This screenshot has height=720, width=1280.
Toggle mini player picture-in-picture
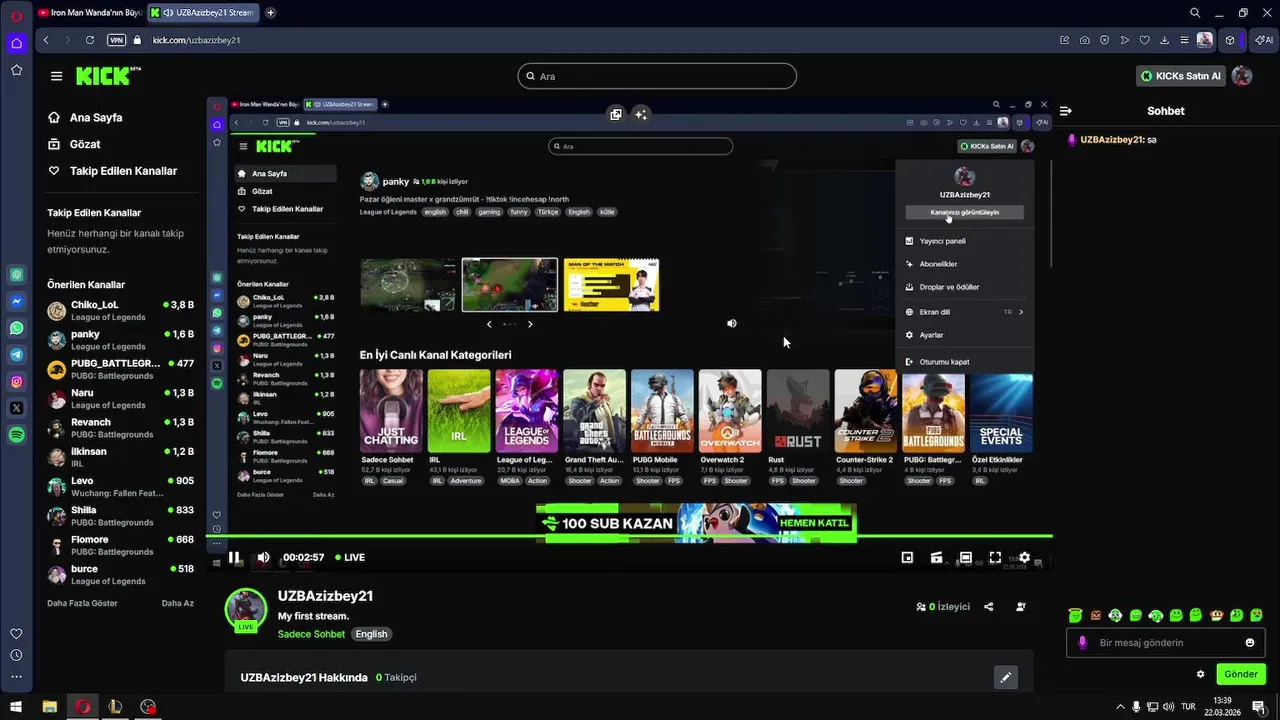pos(907,557)
